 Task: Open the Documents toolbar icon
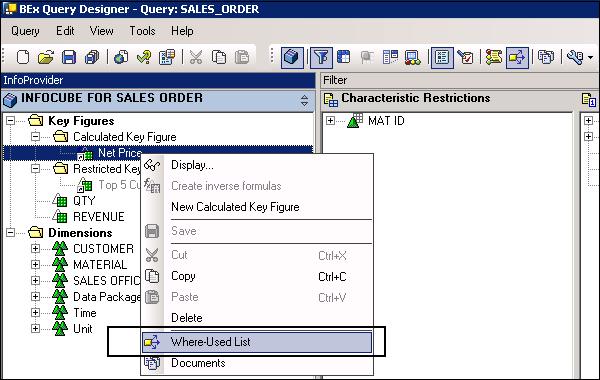(x=546, y=58)
